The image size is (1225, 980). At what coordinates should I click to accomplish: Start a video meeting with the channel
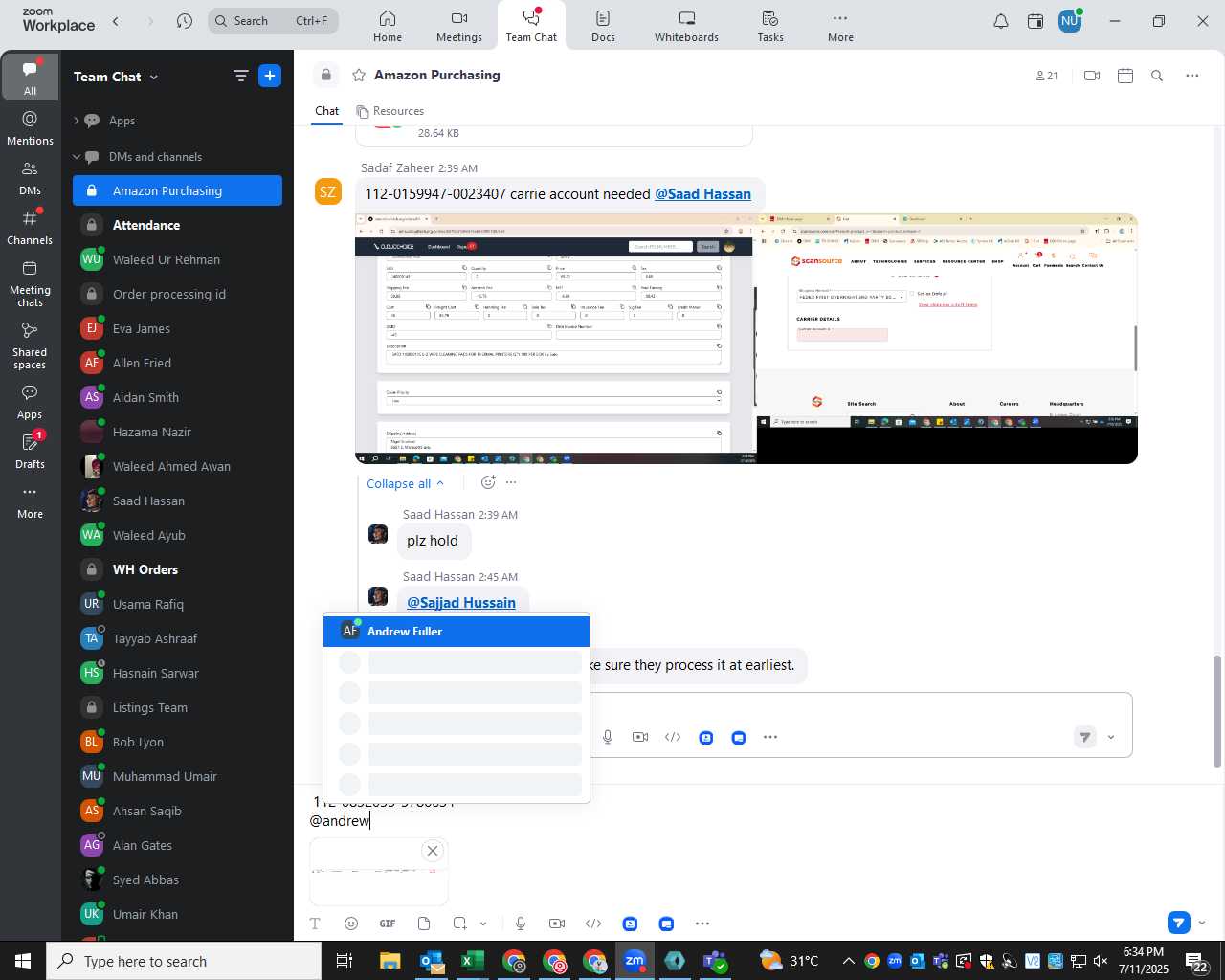[1092, 76]
